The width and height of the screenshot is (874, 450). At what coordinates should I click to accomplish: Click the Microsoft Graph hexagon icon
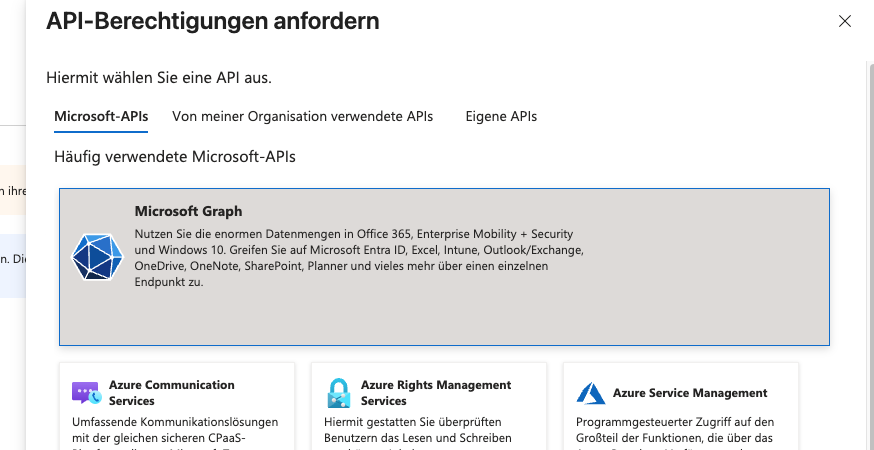97,256
